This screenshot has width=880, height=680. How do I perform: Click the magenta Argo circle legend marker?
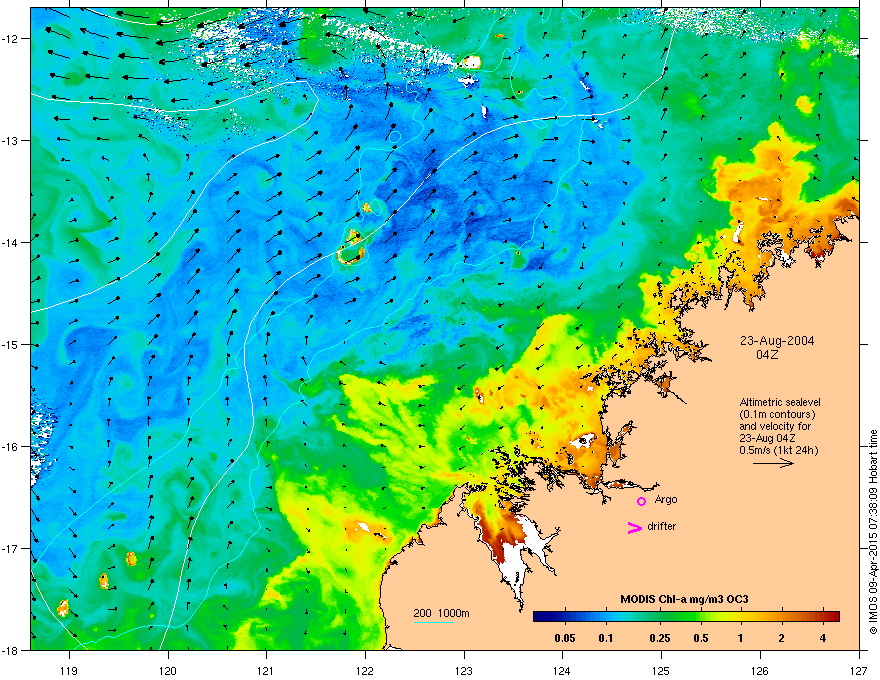[x=641, y=501]
